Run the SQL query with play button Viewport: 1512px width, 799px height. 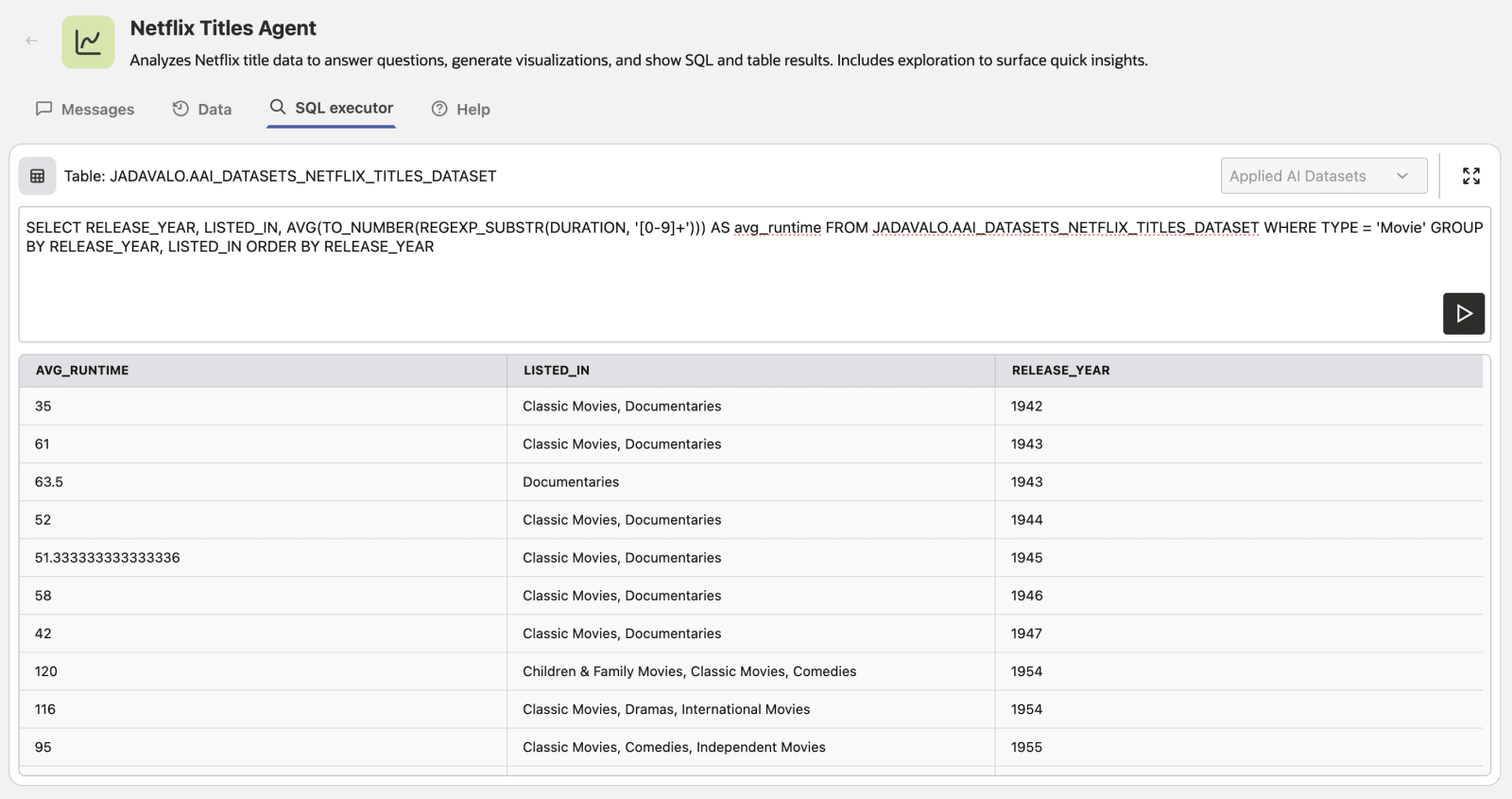[1464, 314]
